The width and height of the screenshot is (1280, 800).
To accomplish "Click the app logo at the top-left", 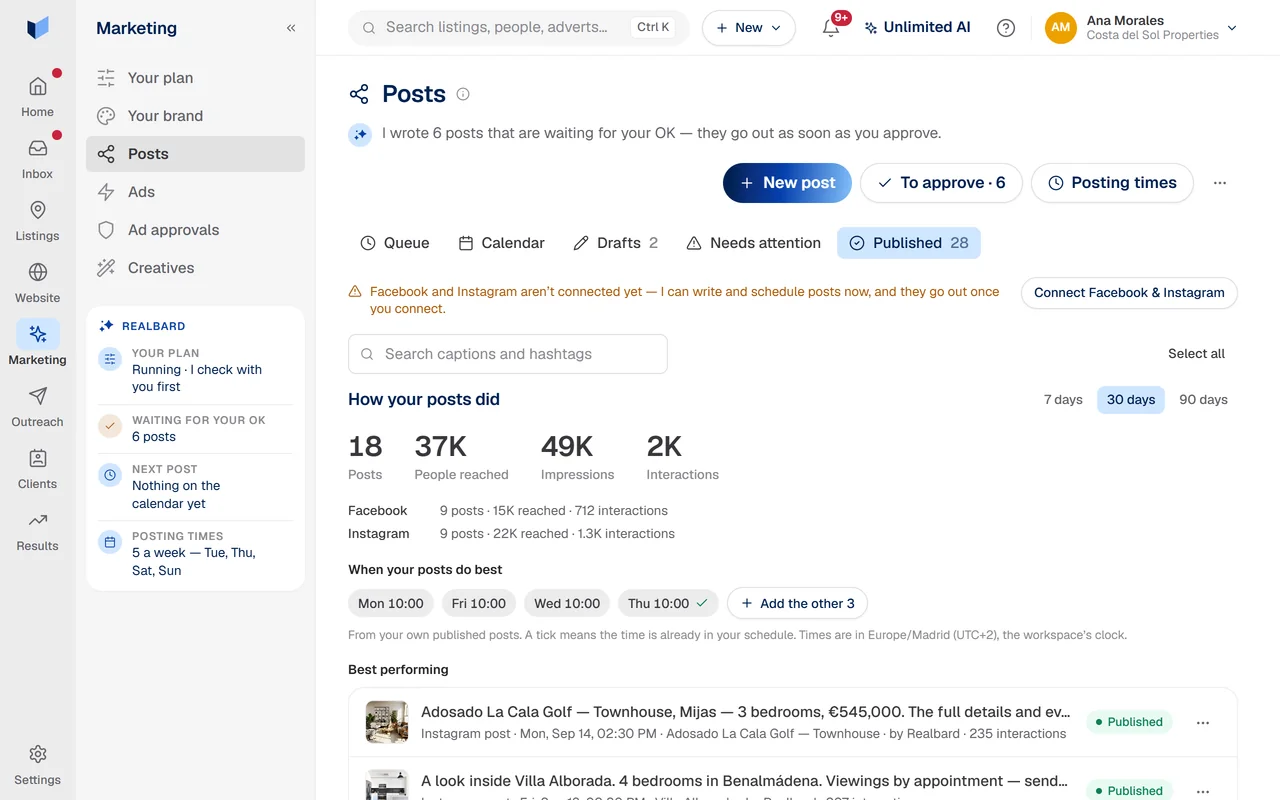I will 38,28.
